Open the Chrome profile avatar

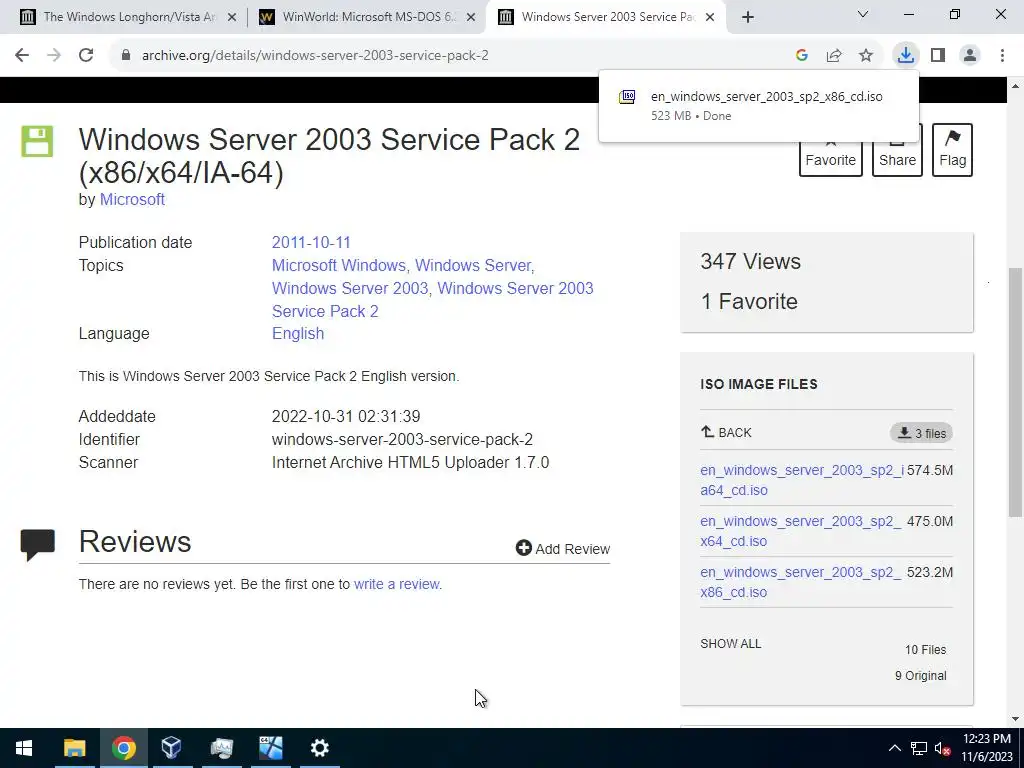click(x=970, y=56)
